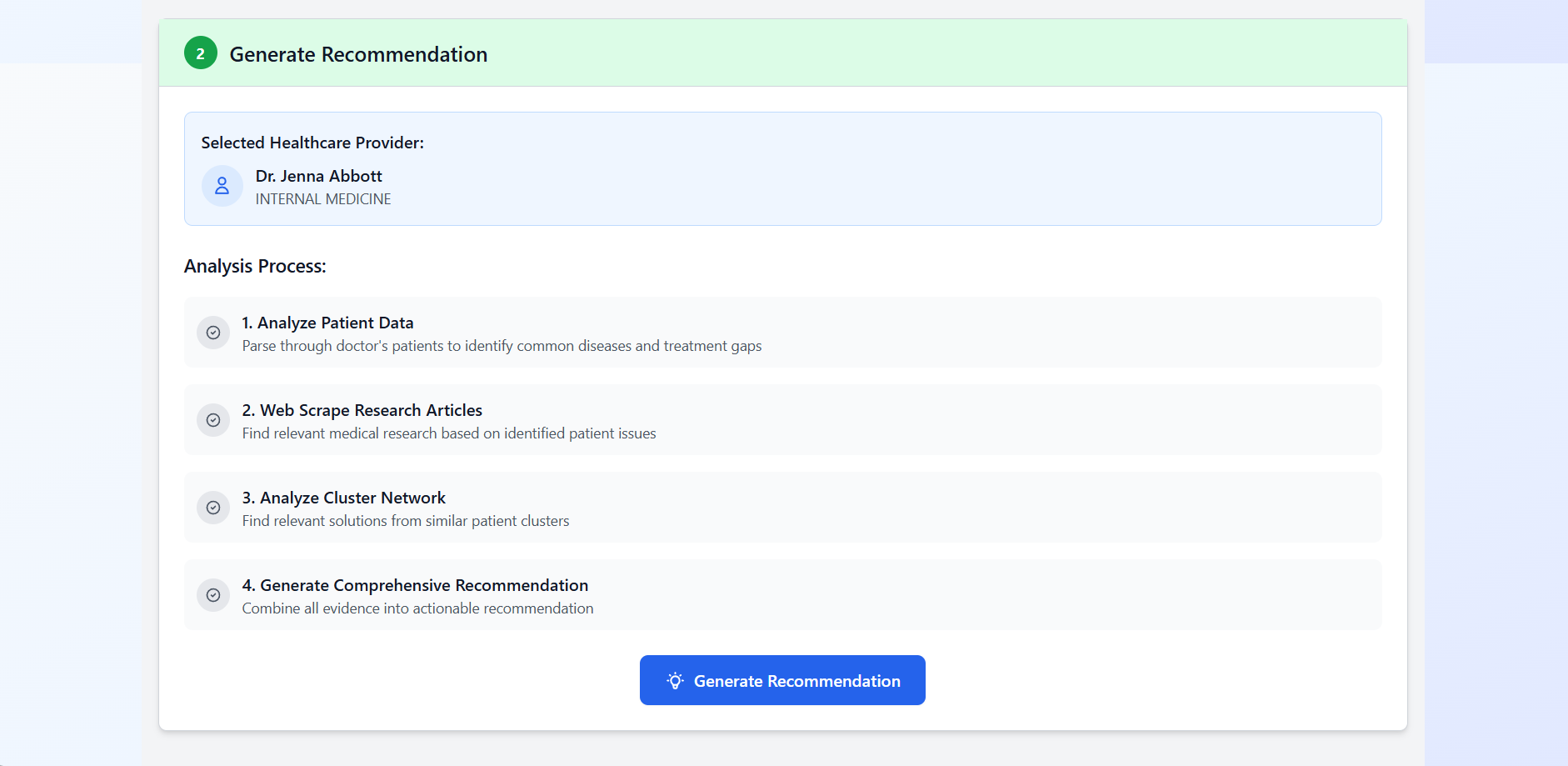Select the Dr. Jenna Abbott name text
The width and height of the screenshot is (1568, 766).
coord(318,176)
